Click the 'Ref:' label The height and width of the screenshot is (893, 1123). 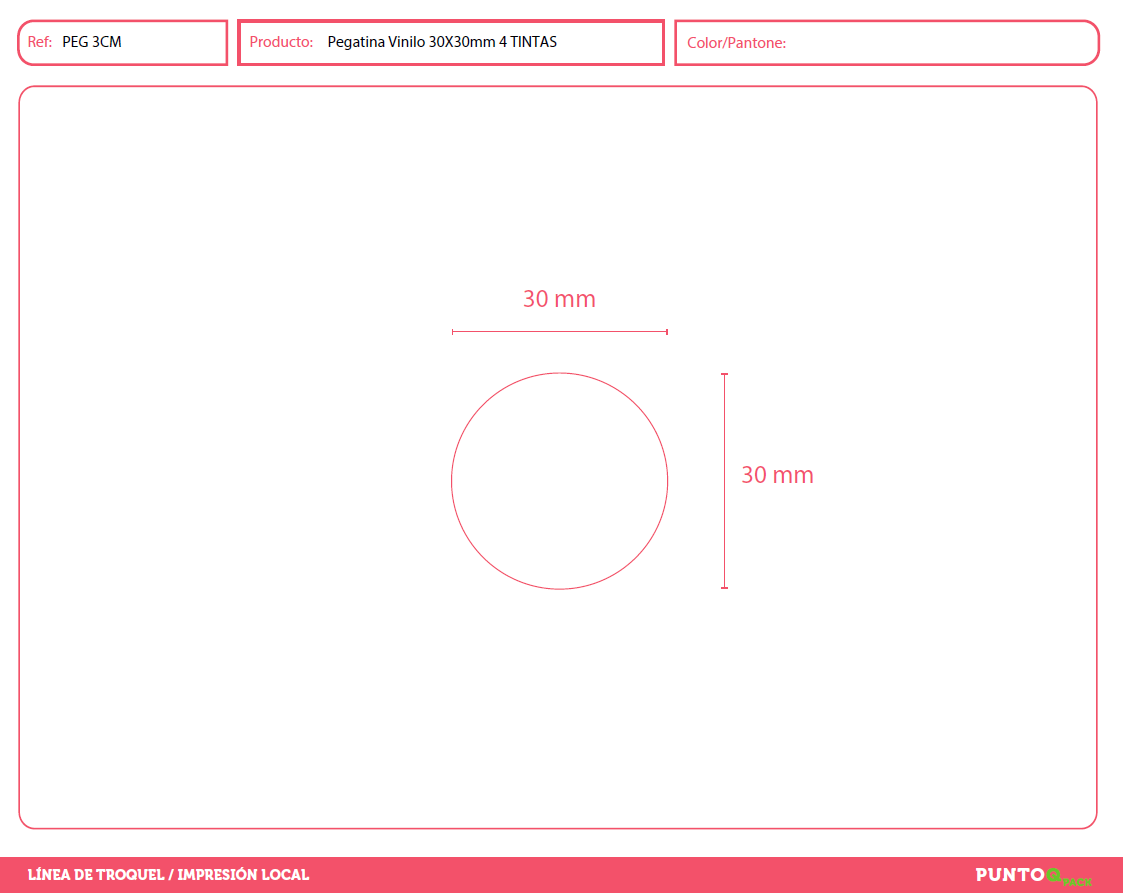(39, 42)
